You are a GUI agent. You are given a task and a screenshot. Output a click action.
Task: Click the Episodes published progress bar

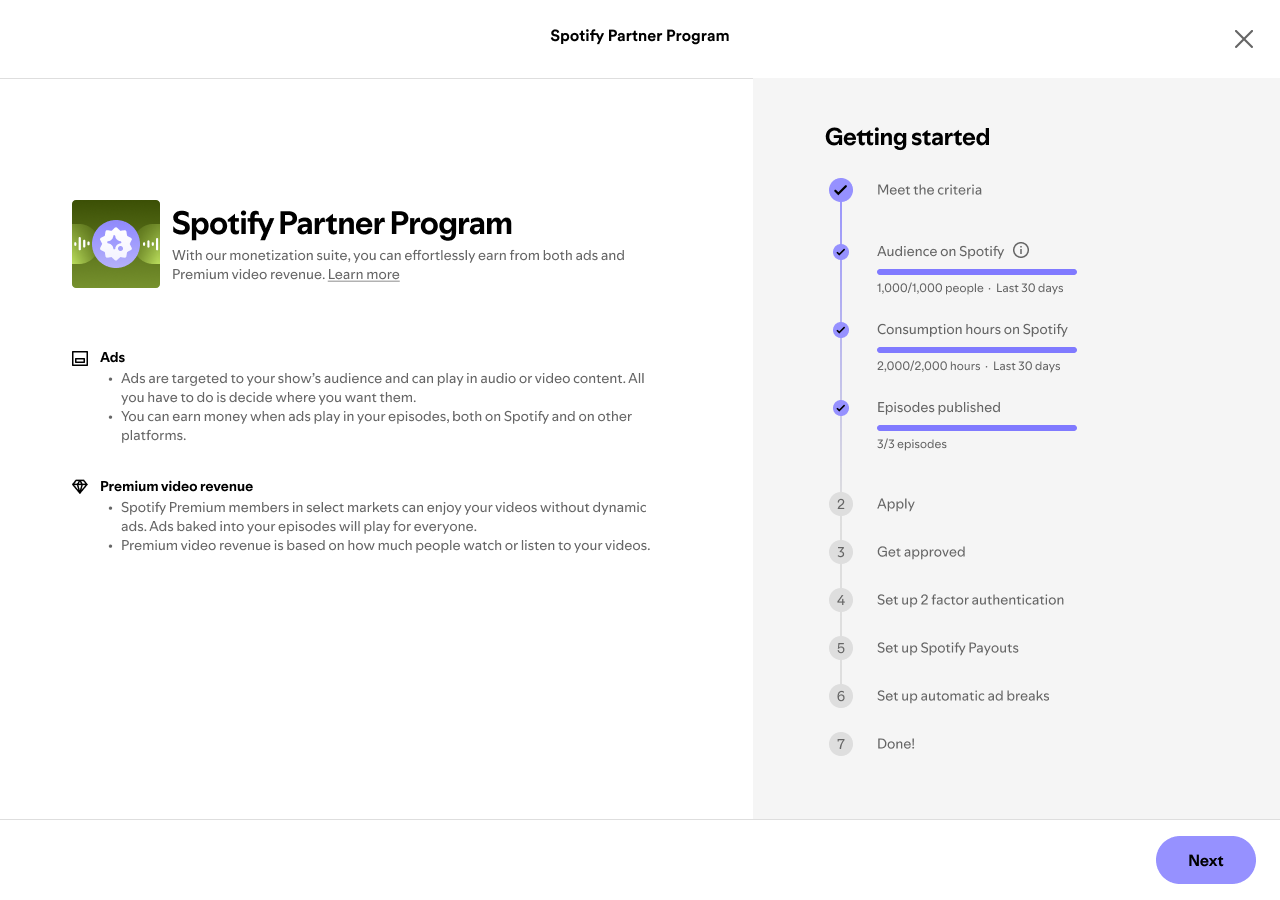977,428
